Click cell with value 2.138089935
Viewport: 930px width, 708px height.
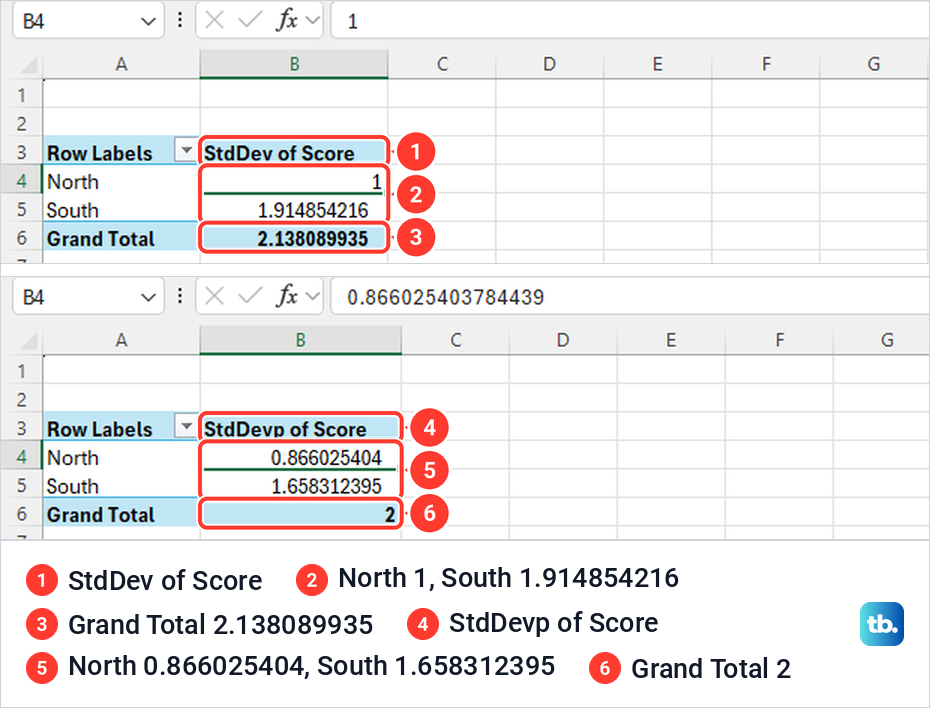tap(294, 237)
